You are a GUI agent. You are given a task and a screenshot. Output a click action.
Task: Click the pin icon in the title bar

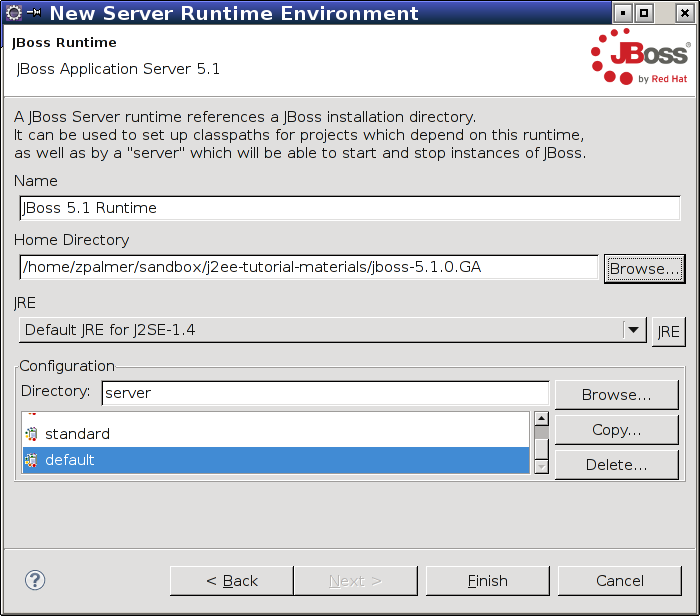[34, 12]
